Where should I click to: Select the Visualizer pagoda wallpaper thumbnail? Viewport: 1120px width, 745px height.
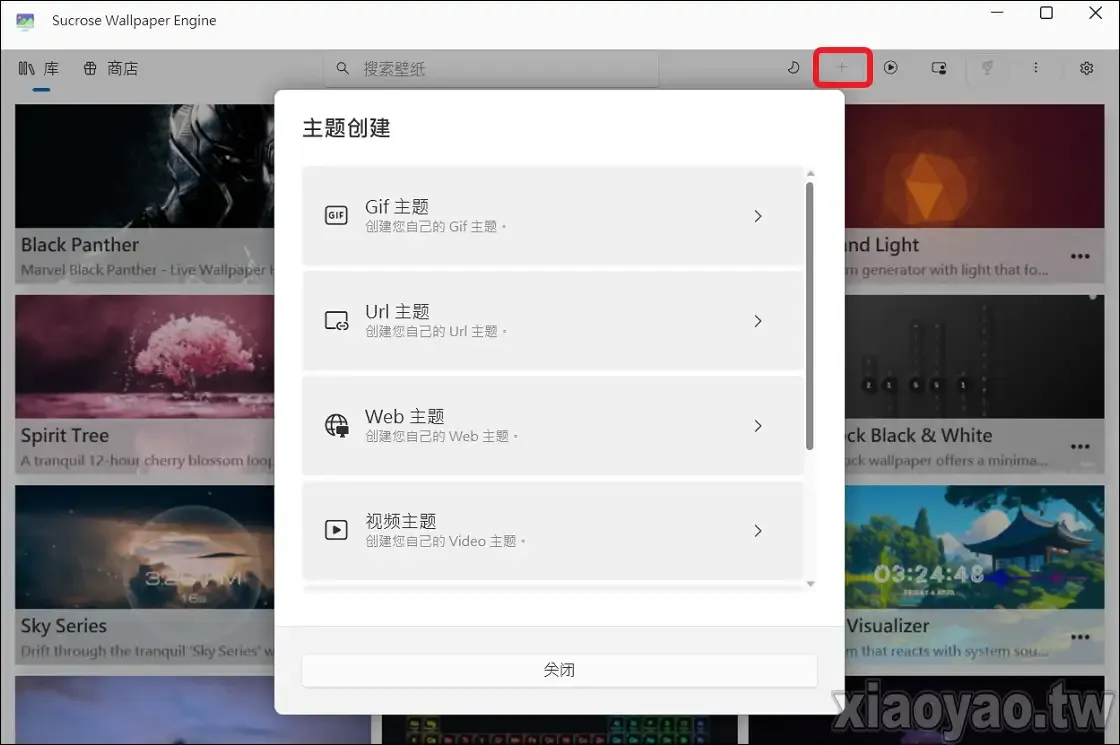click(x=974, y=547)
